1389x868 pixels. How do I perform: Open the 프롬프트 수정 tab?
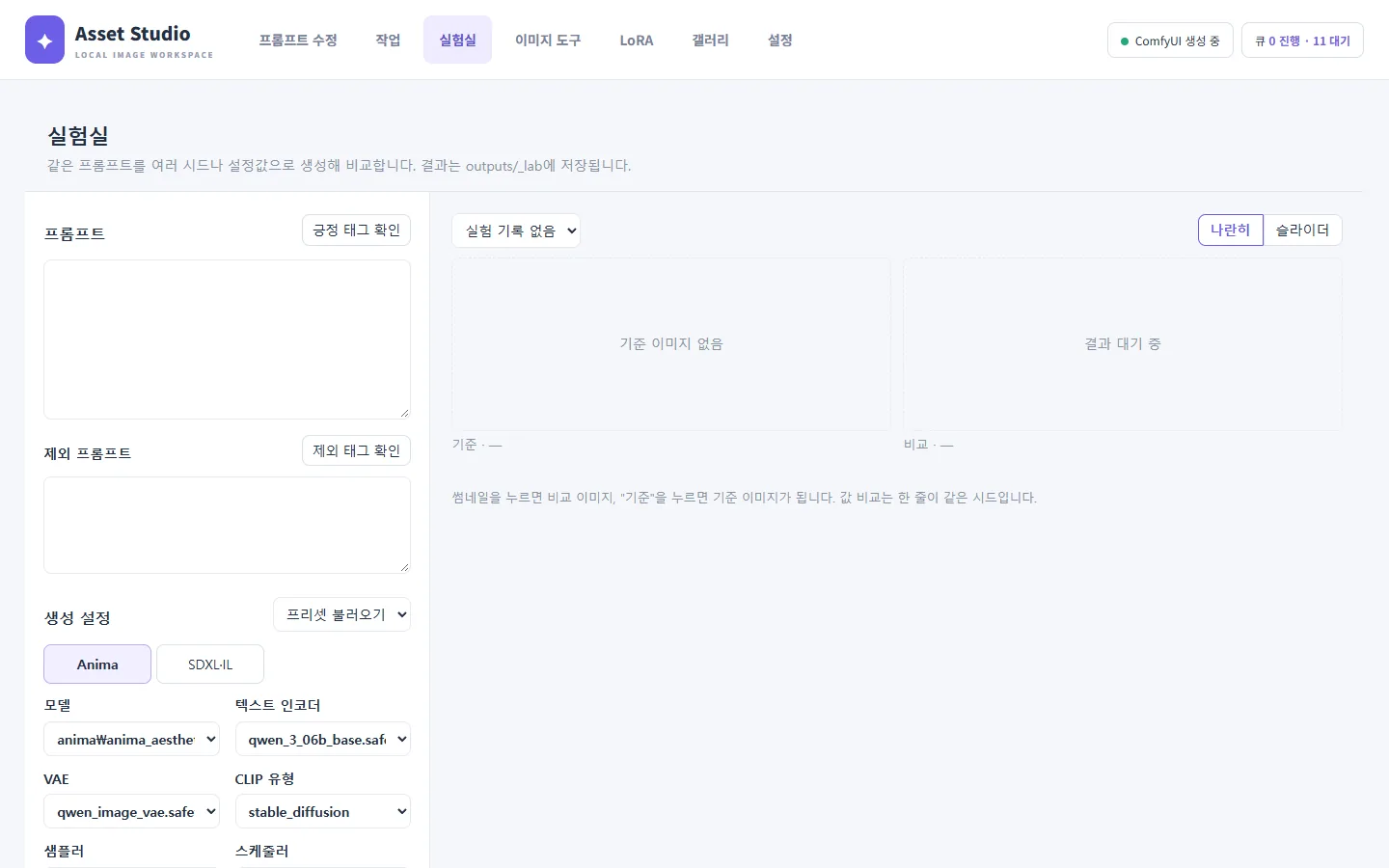pos(298,40)
